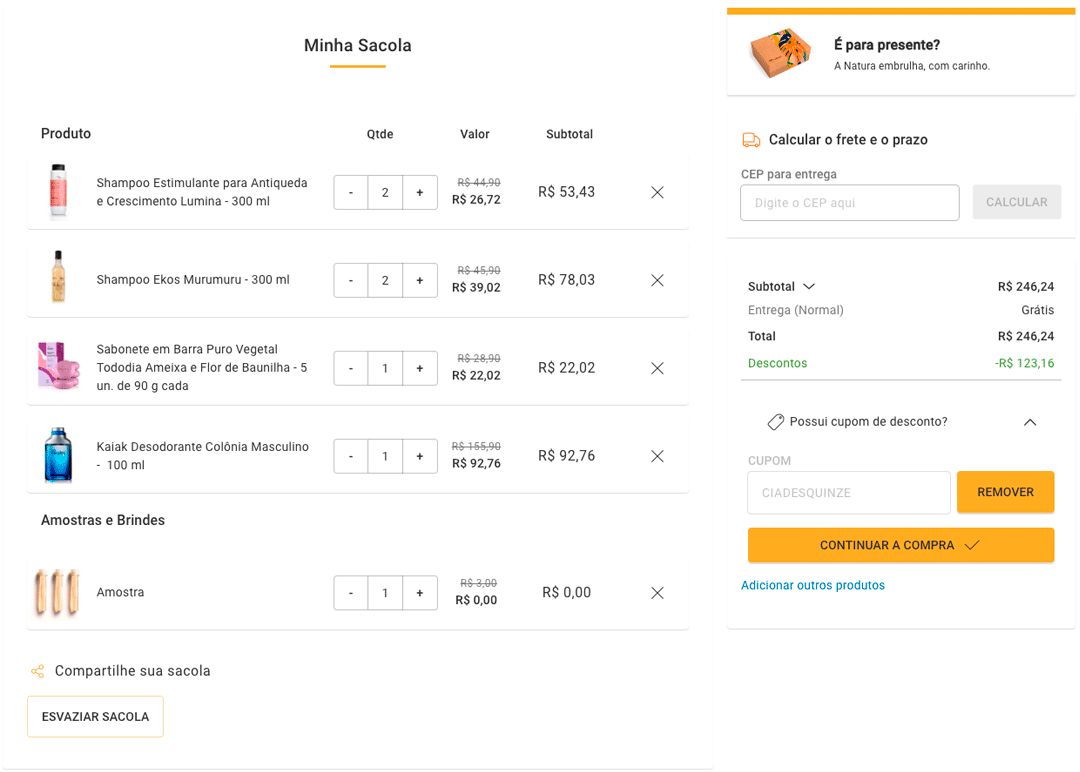Remove Shampoo Ekos Murumuru from bag
The width and height of the screenshot is (1080, 772).
(x=657, y=280)
